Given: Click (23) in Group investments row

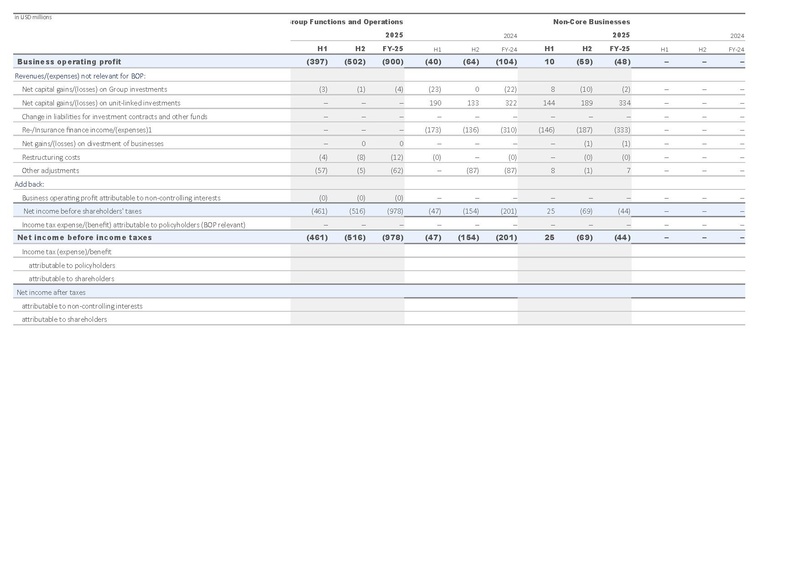Looking at the screenshot, I should click(435, 89).
